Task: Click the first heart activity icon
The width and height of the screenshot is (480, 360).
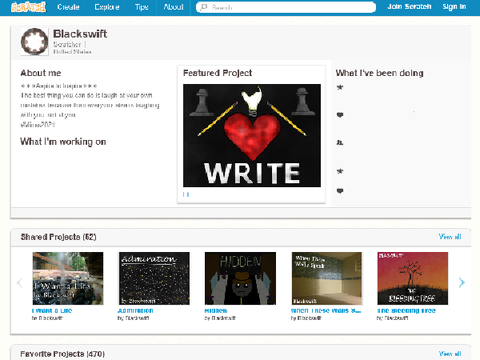Action: 340,115
